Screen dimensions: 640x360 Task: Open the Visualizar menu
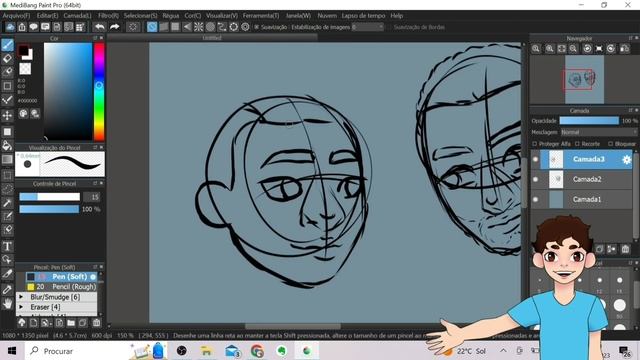(222, 16)
